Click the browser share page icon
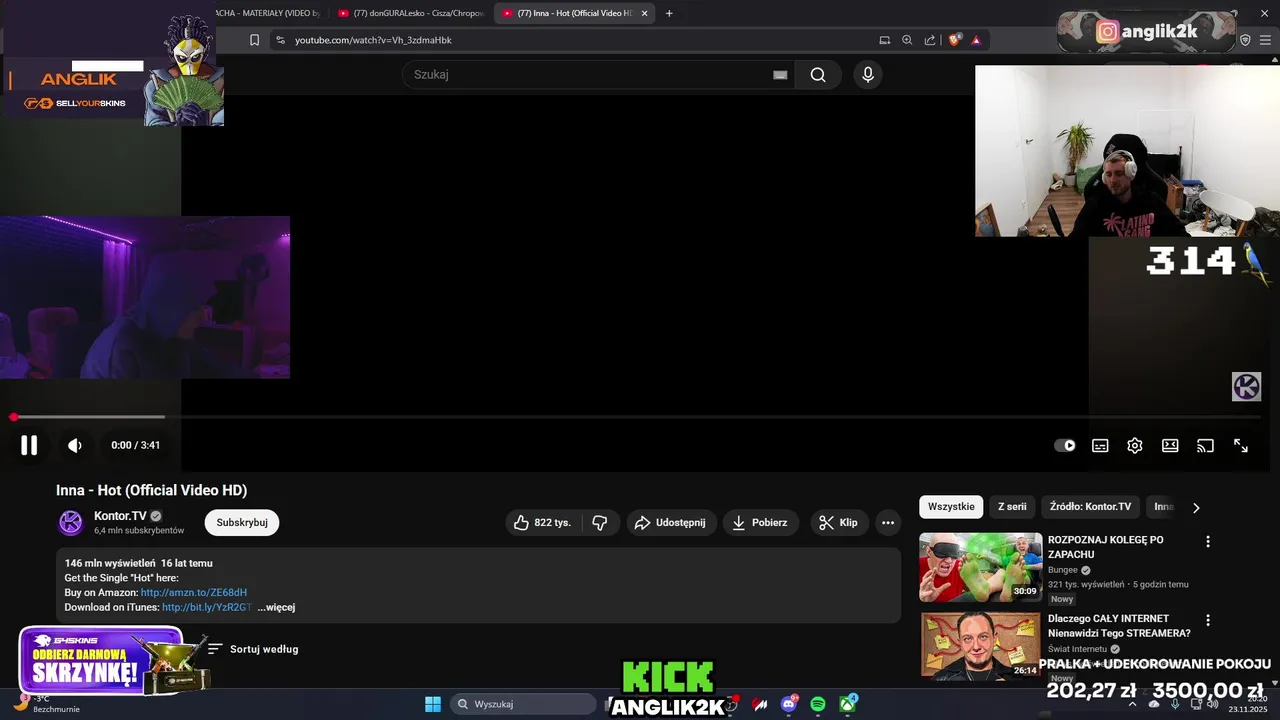The image size is (1280, 720). (x=930, y=40)
